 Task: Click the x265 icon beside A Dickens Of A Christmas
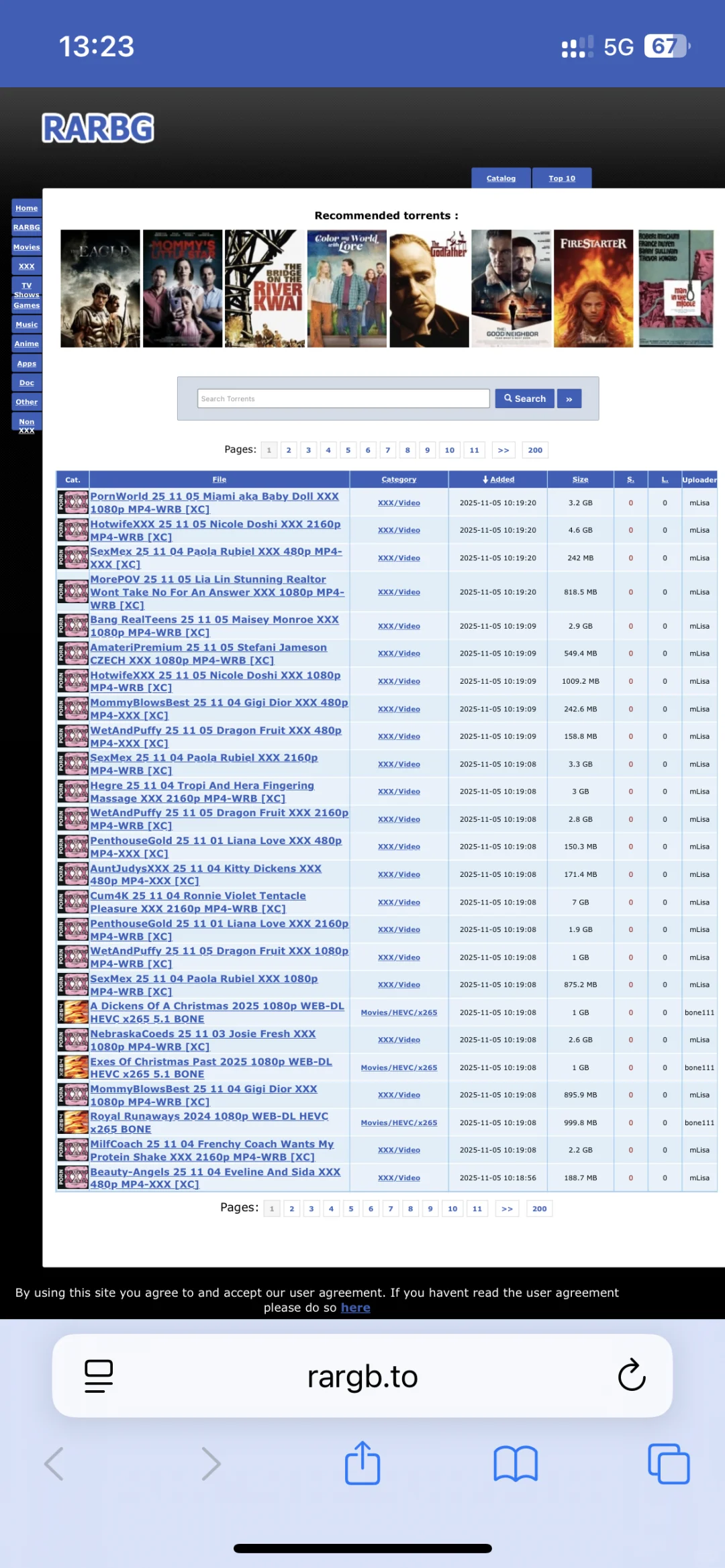coord(73,1012)
